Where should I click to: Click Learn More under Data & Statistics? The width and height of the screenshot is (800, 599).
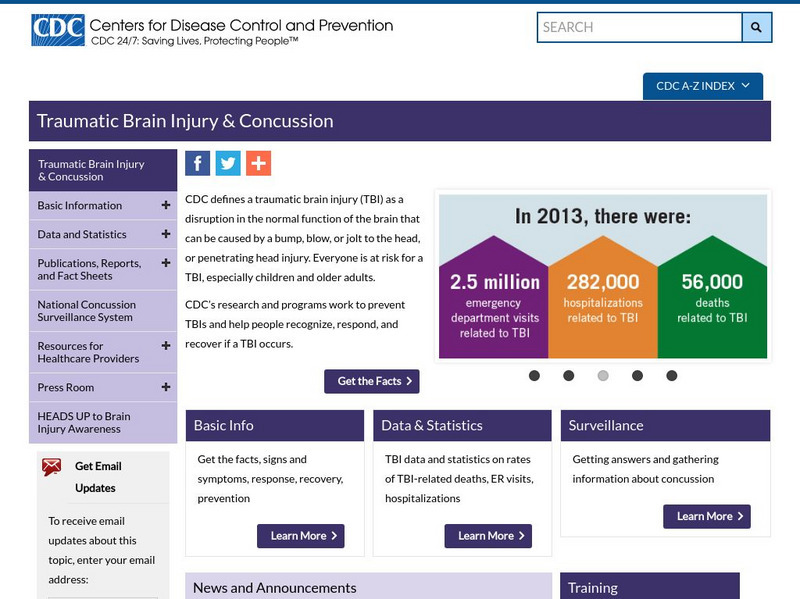pyautogui.click(x=489, y=536)
